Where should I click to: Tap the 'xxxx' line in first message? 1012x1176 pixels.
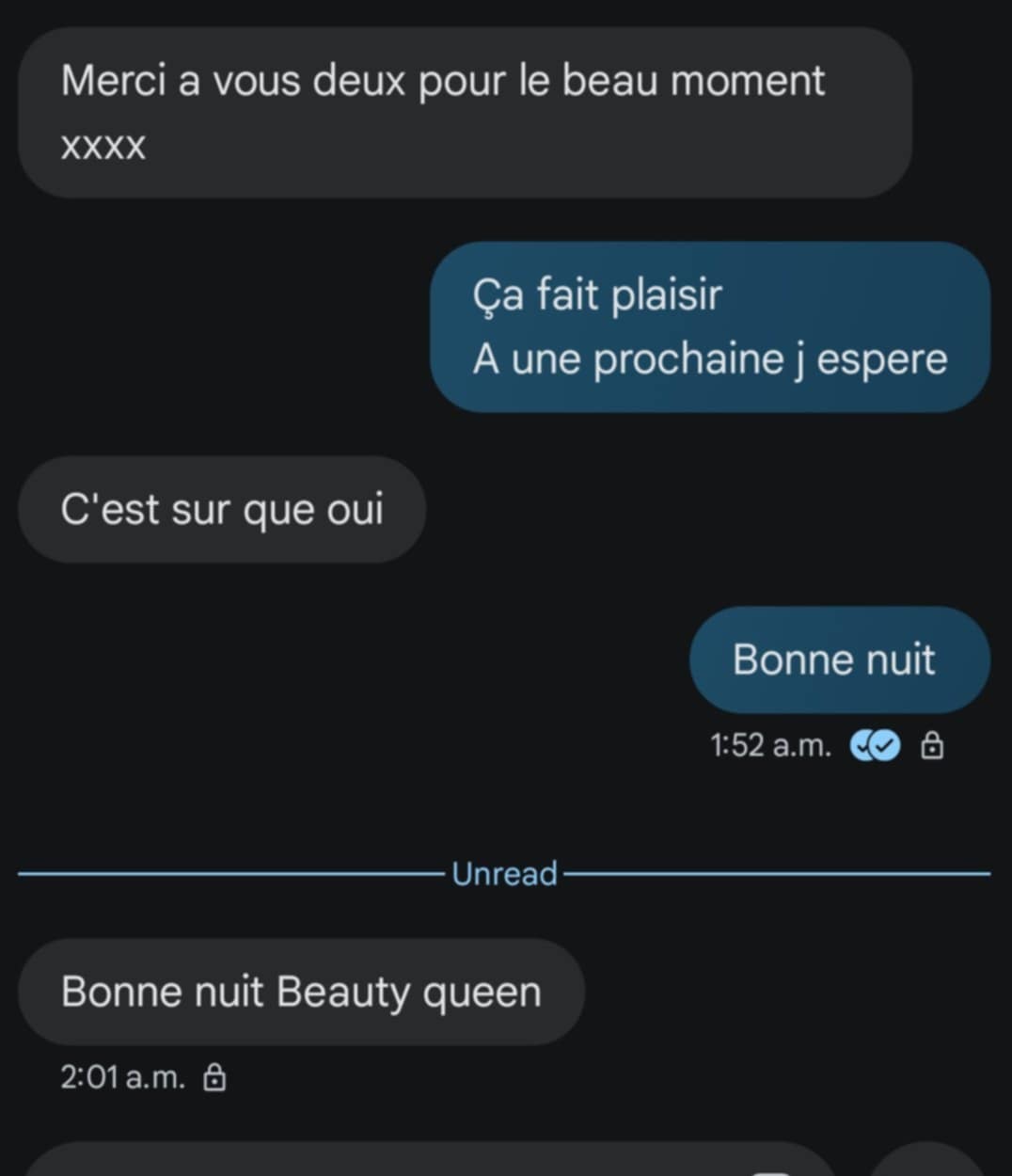103,147
